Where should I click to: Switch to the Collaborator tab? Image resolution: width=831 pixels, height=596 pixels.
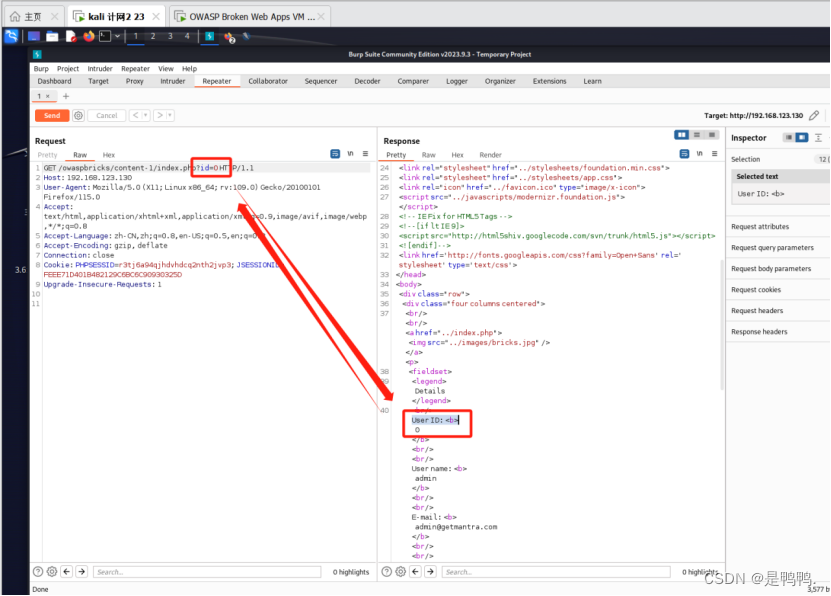click(268, 81)
